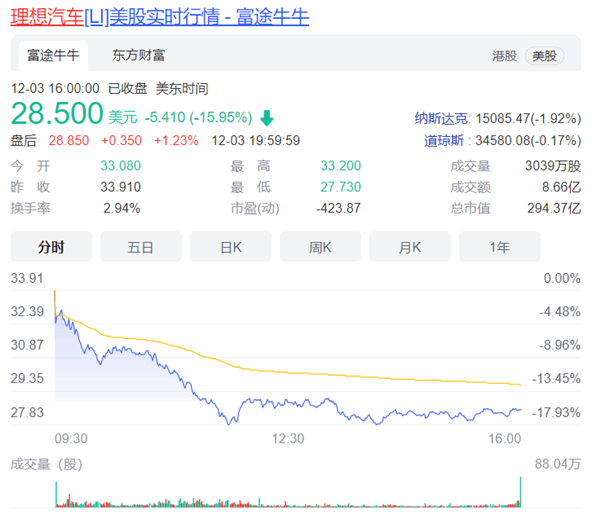The height and width of the screenshot is (514, 600).
Task: Select the 美股 market pill
Action: click(544, 56)
